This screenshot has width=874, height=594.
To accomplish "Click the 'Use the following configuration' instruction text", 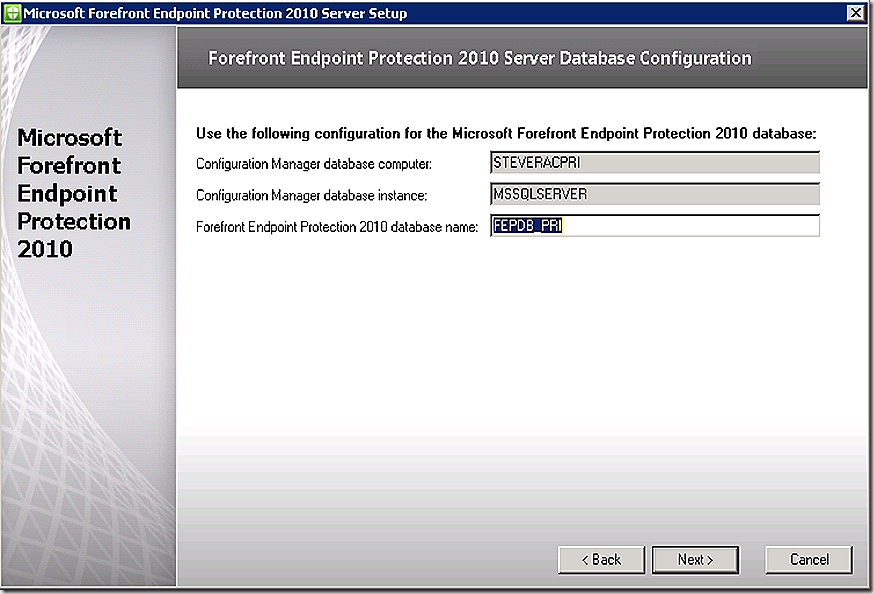I will tap(506, 133).
